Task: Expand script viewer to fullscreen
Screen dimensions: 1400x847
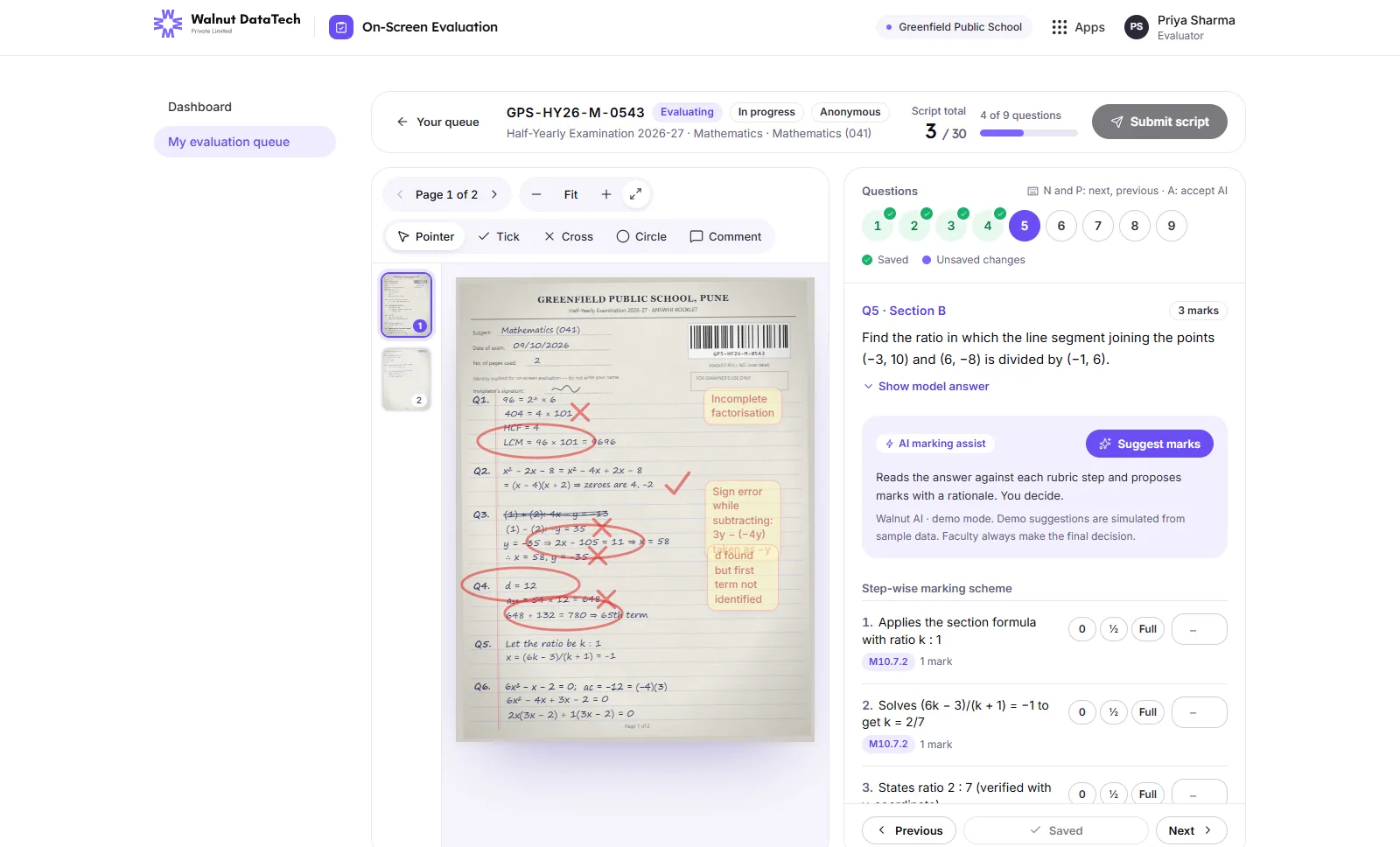Action: click(x=636, y=194)
